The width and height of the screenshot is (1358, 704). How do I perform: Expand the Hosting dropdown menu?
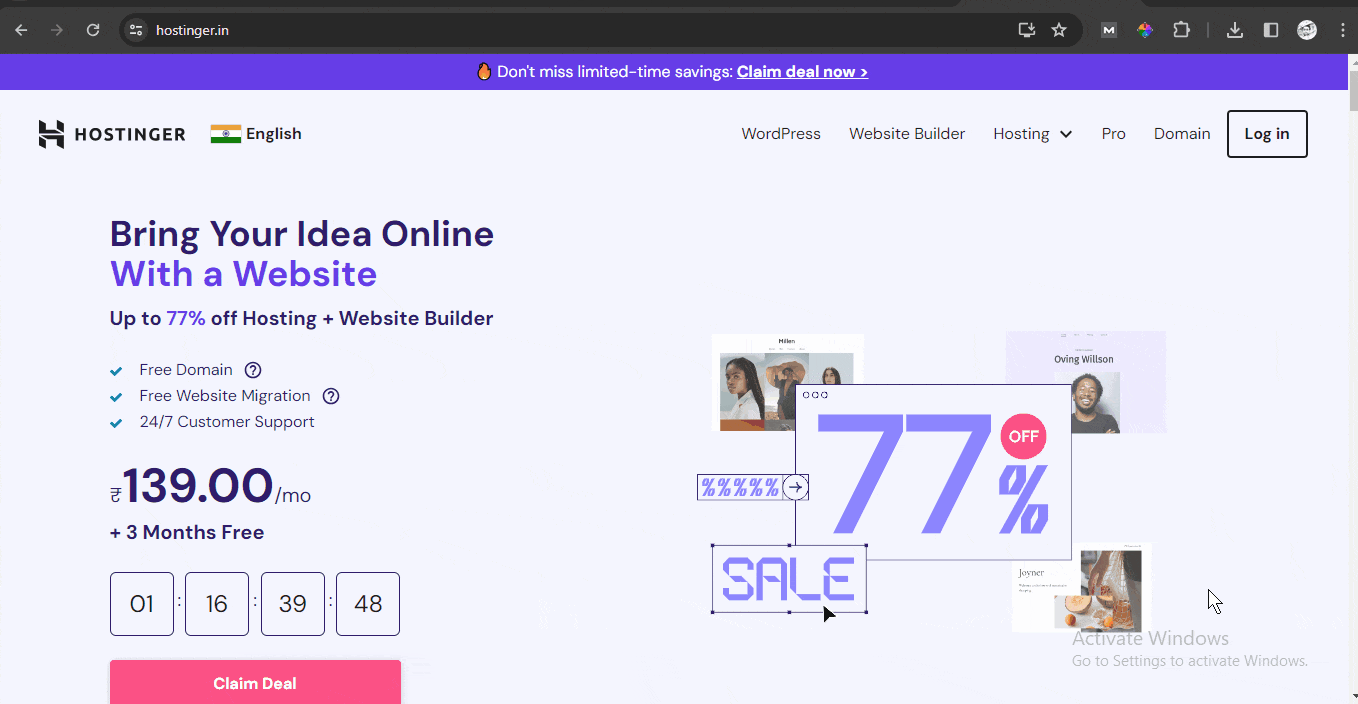coord(1032,133)
